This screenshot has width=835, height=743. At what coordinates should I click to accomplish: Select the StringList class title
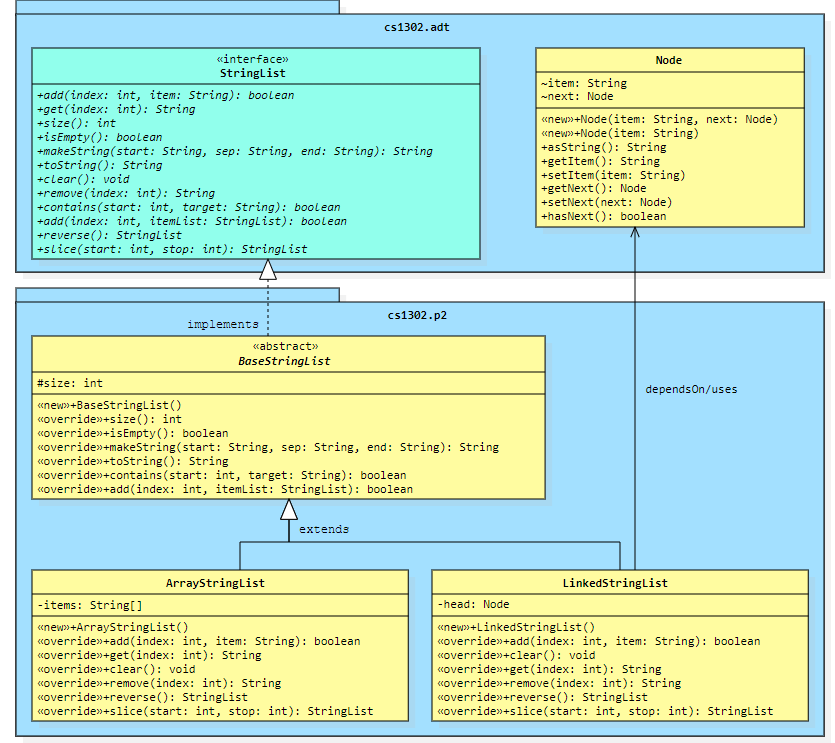254,71
